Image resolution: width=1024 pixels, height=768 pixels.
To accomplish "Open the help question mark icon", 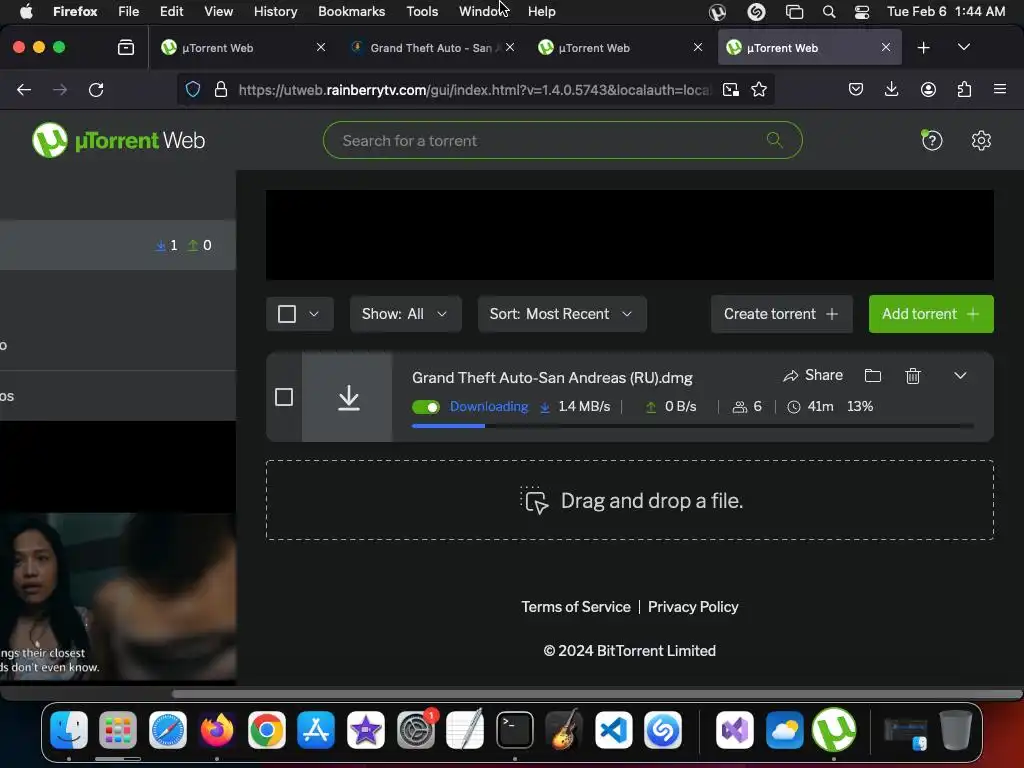I will pos(932,140).
